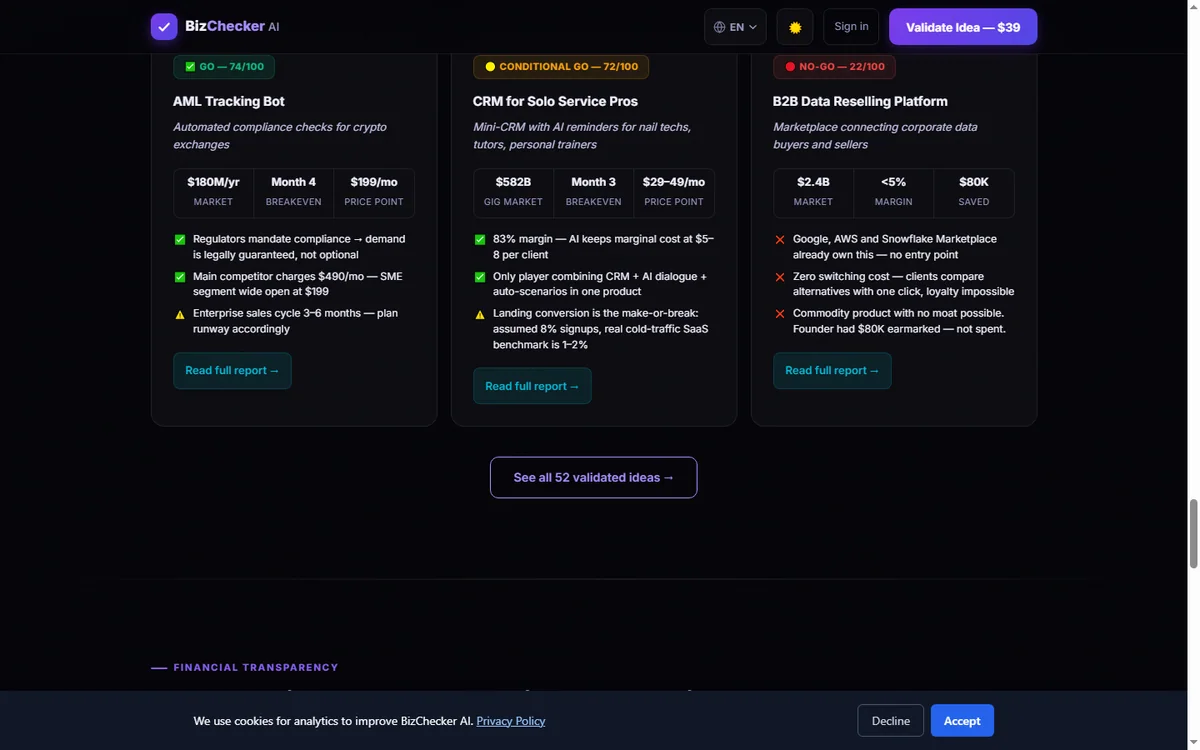The image size is (1200, 750).
Task: Click the scrollbar down arrow
Action: point(1192,742)
